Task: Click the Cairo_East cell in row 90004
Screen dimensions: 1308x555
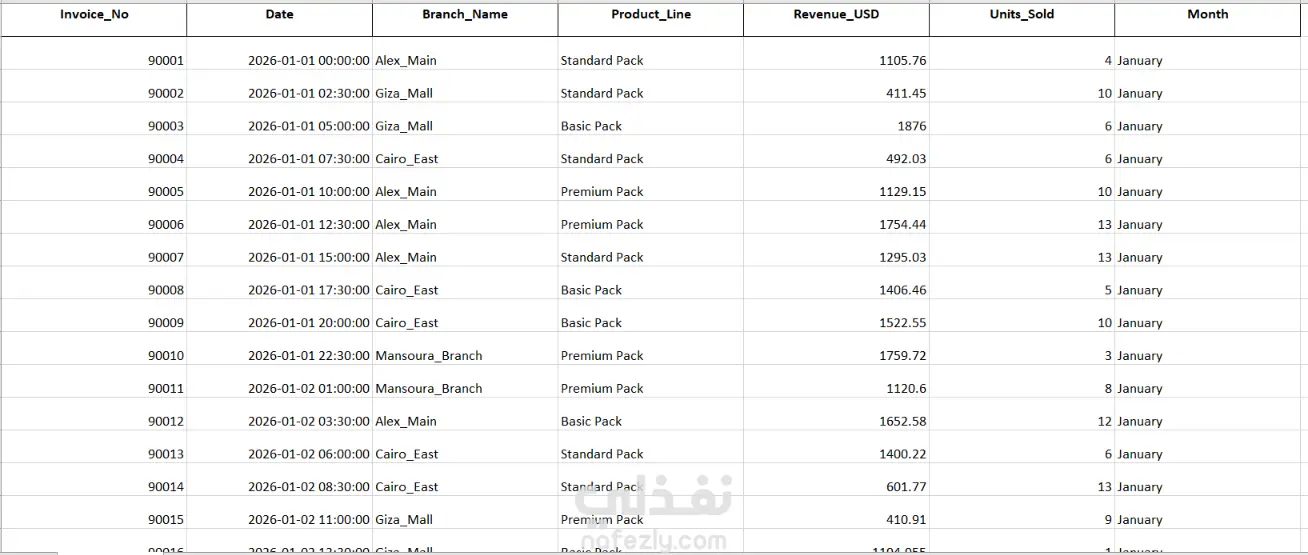Action: coord(465,159)
